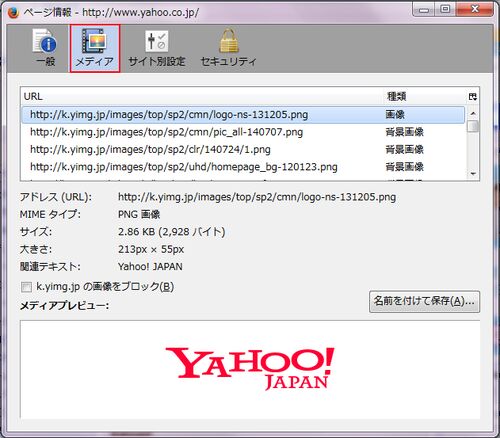Open the column picker icon beside 種類
Viewport: 500px width, 438px height.
tap(472, 97)
